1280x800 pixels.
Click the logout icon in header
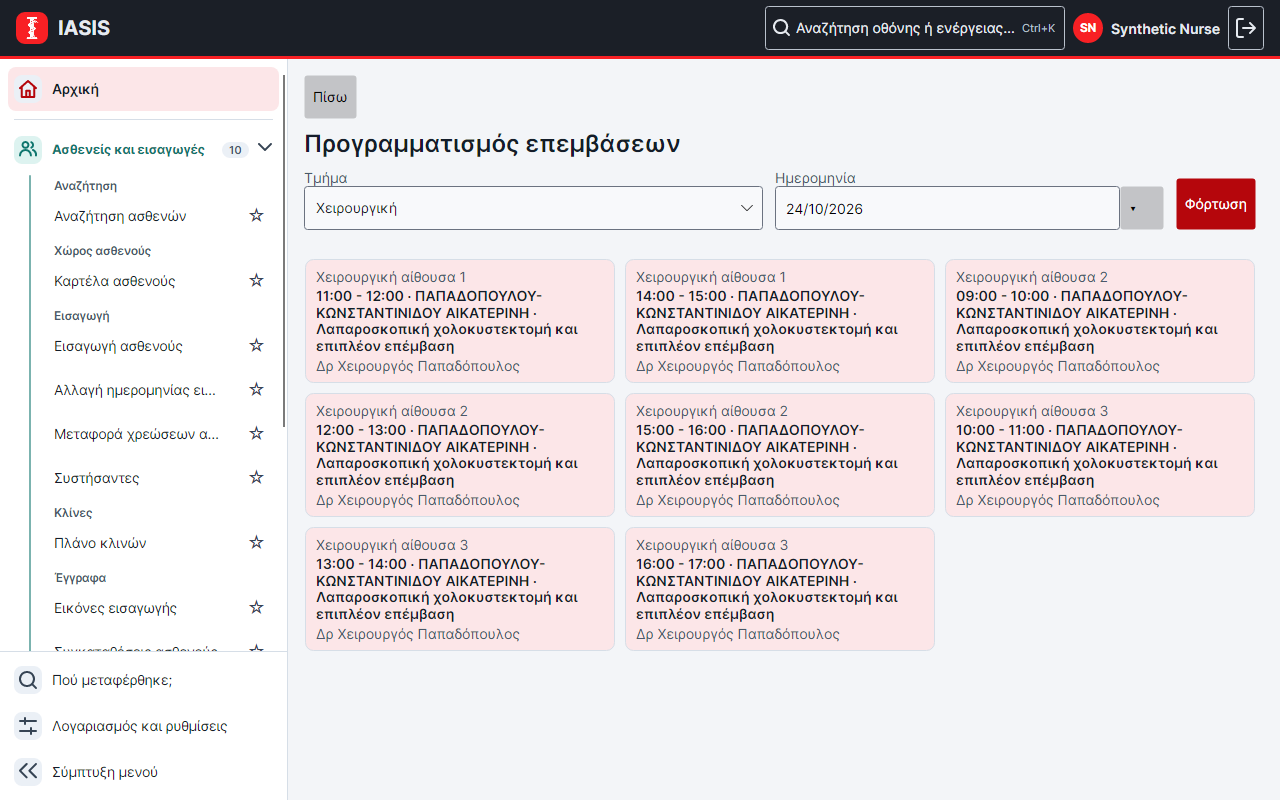[1246, 28]
